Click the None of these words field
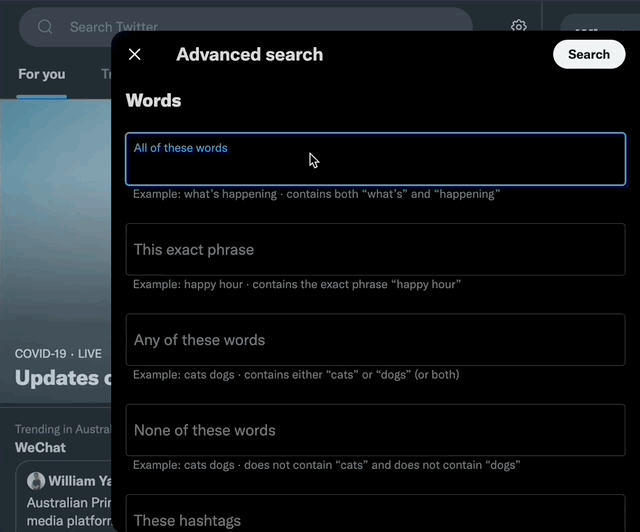 tap(375, 430)
